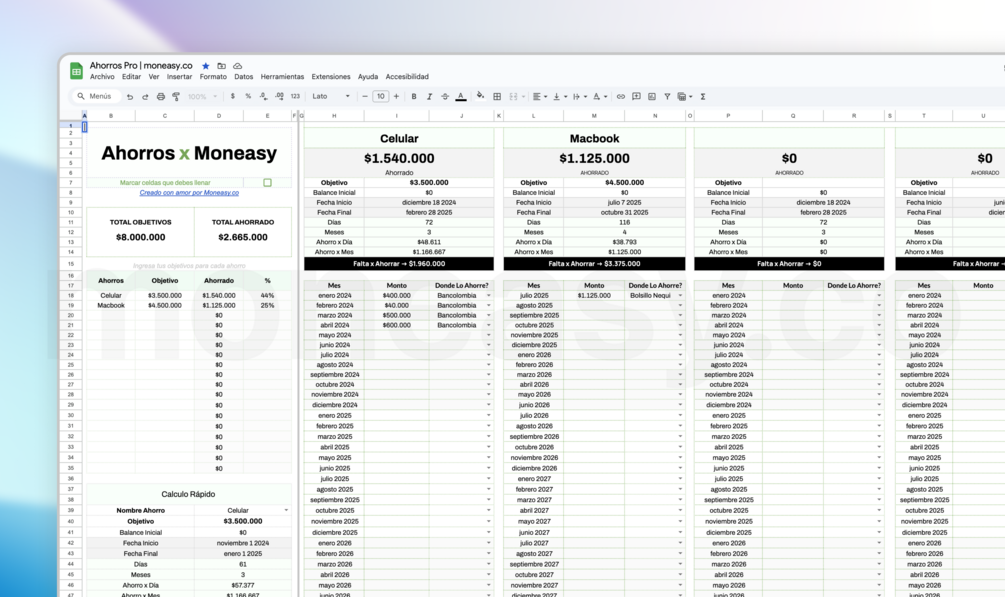Toggle italic formatting

click(429, 97)
